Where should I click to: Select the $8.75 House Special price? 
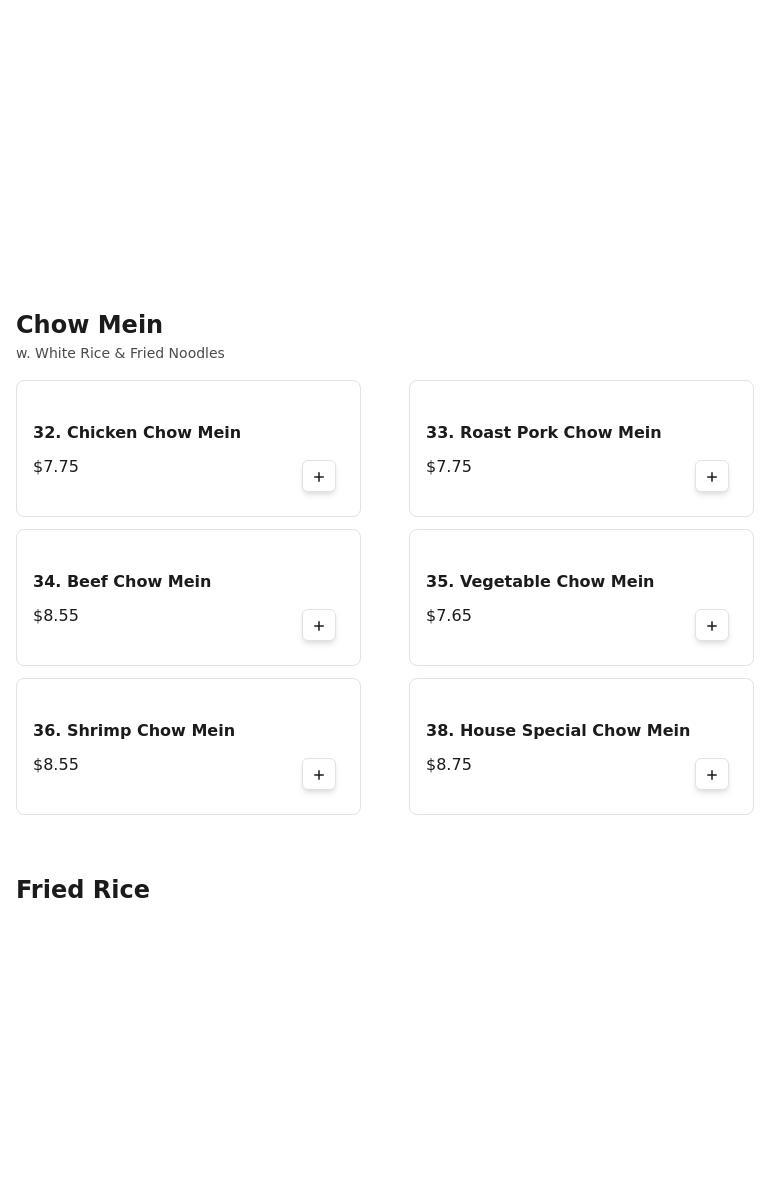click(449, 765)
